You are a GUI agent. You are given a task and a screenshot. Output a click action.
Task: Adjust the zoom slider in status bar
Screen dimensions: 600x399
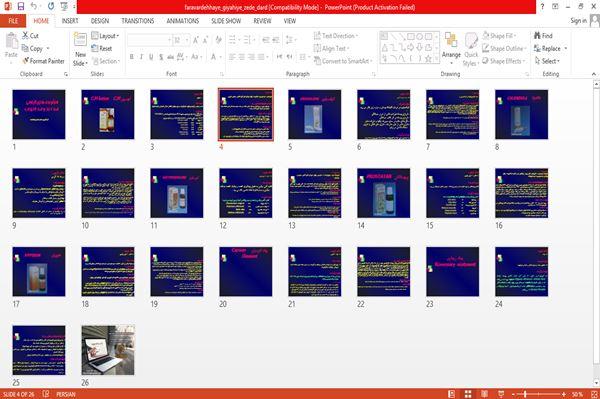525,394
